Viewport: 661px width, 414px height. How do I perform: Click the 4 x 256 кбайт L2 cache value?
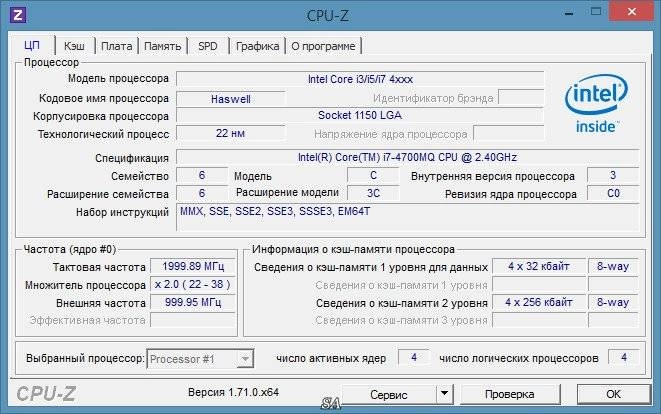(539, 302)
